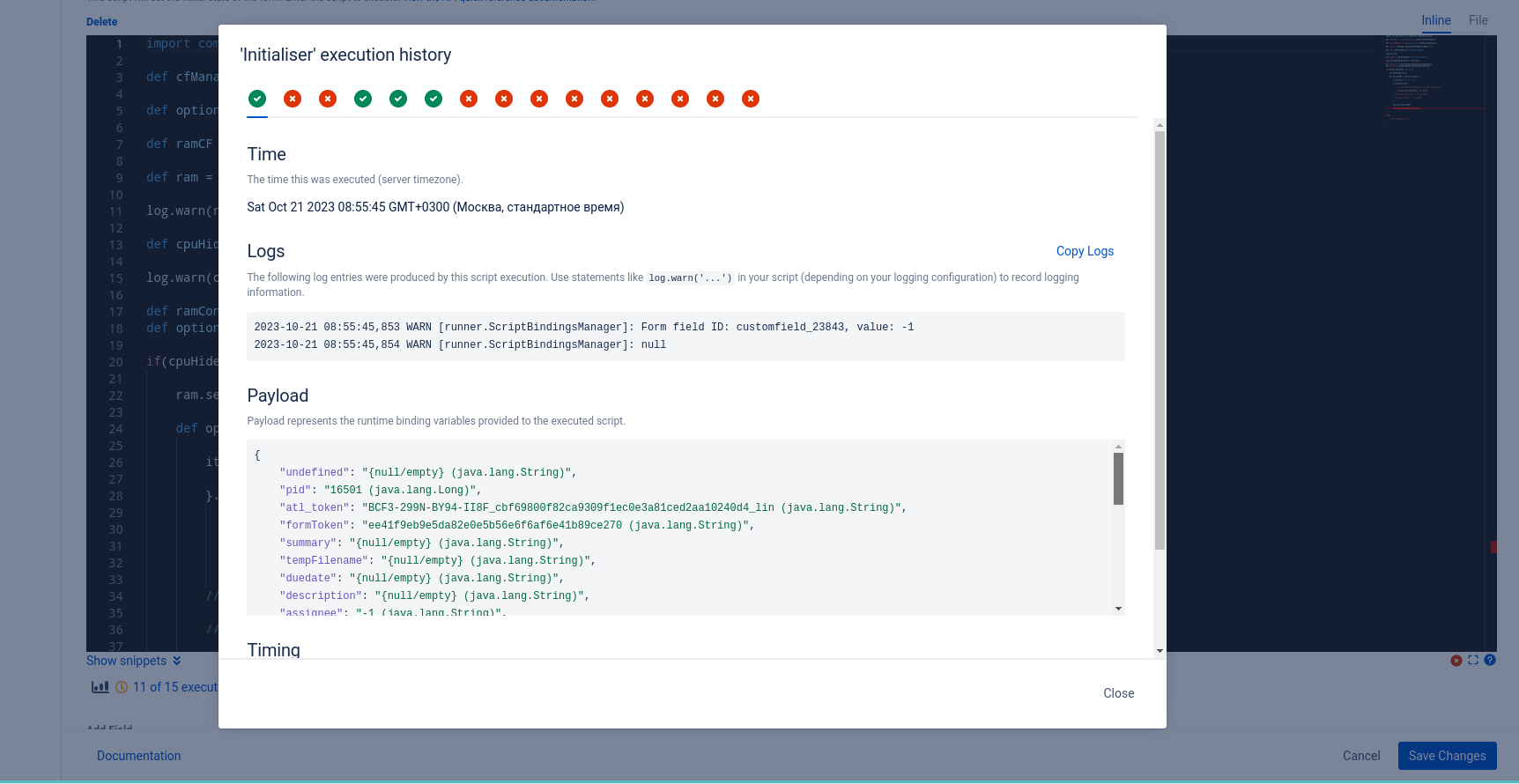The height and width of the screenshot is (784, 1519).
Task: Switch to the File script tab
Action: point(1478,20)
